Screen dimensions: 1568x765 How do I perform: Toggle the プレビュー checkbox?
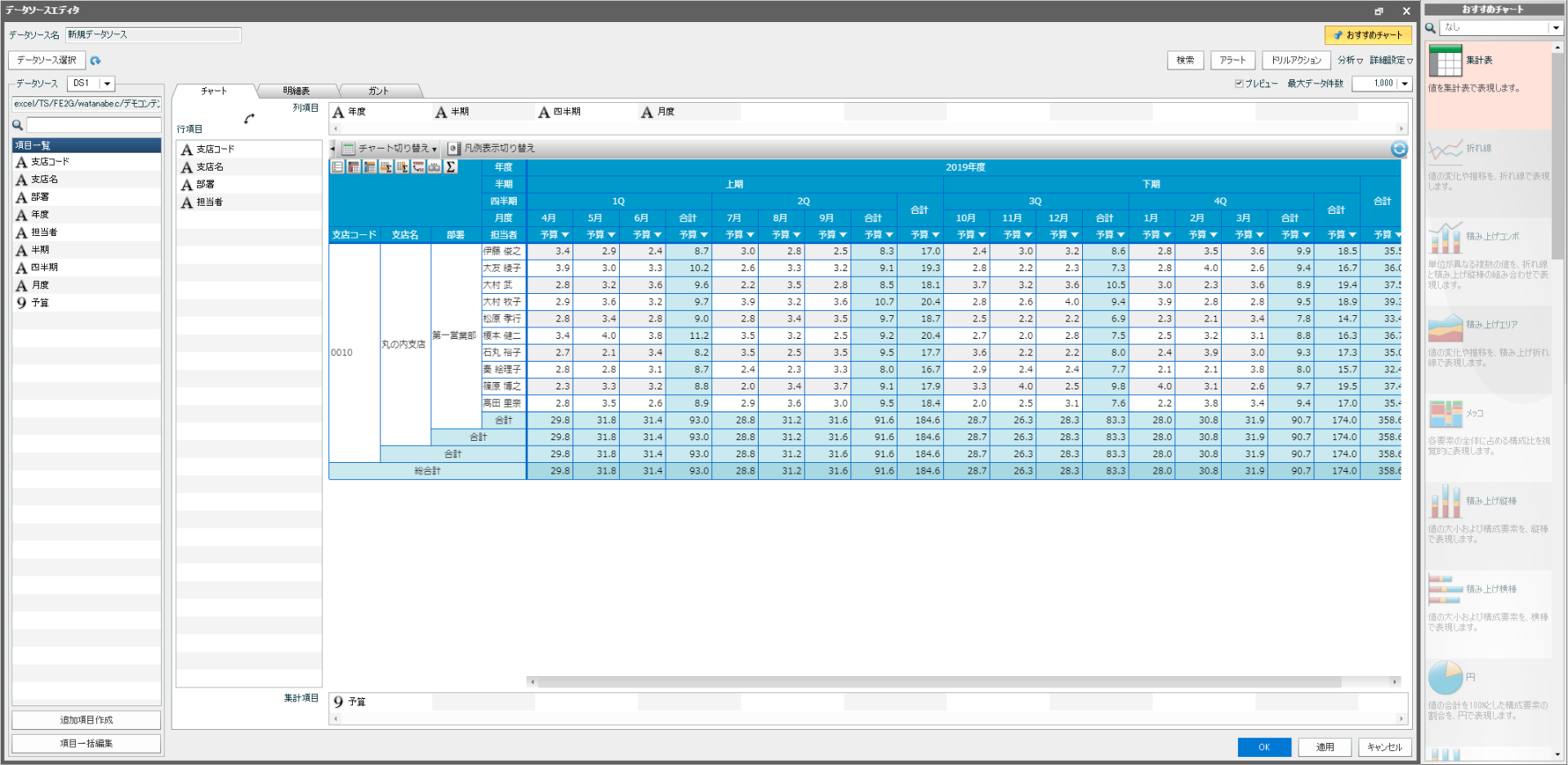point(1239,83)
